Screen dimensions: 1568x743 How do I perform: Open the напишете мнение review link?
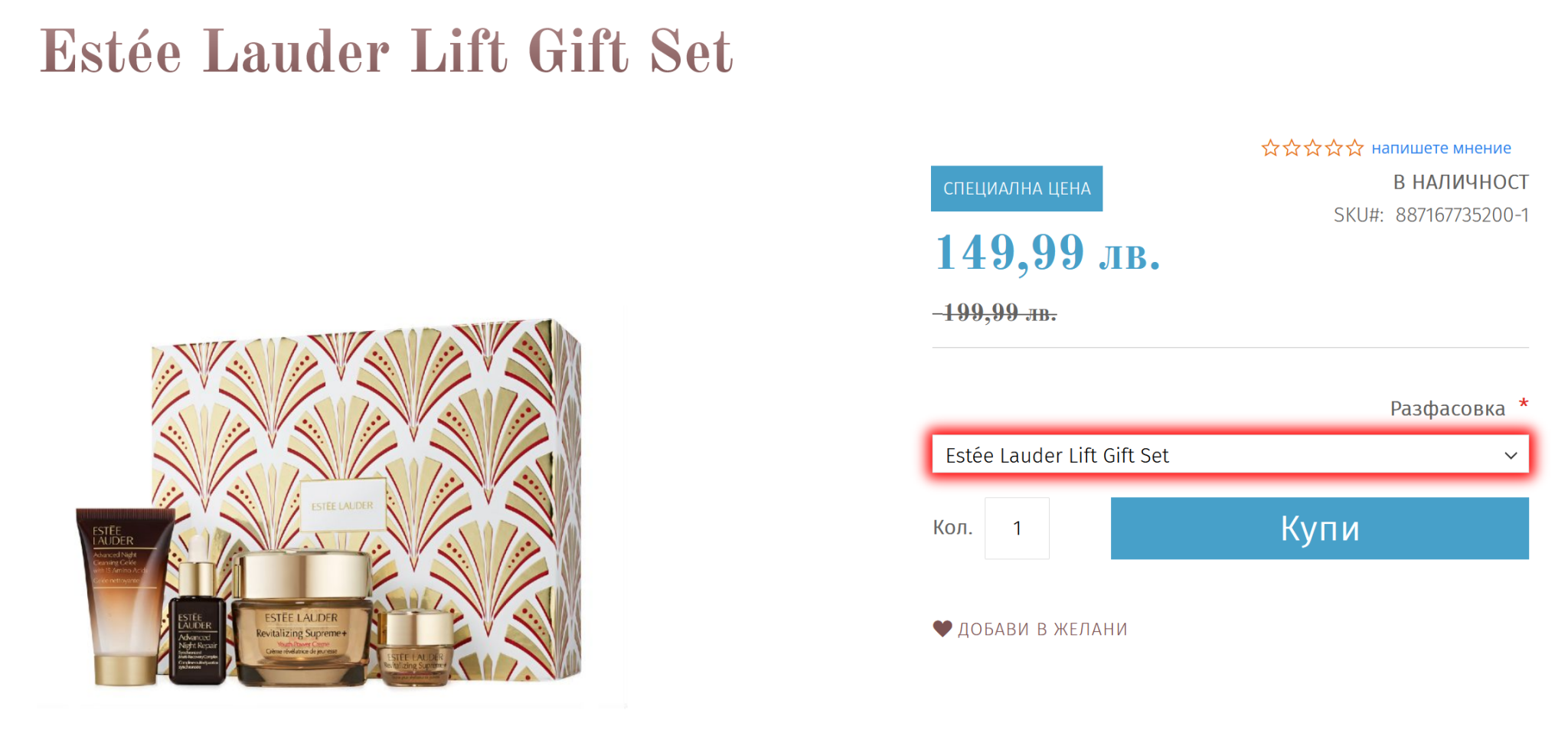(1441, 148)
